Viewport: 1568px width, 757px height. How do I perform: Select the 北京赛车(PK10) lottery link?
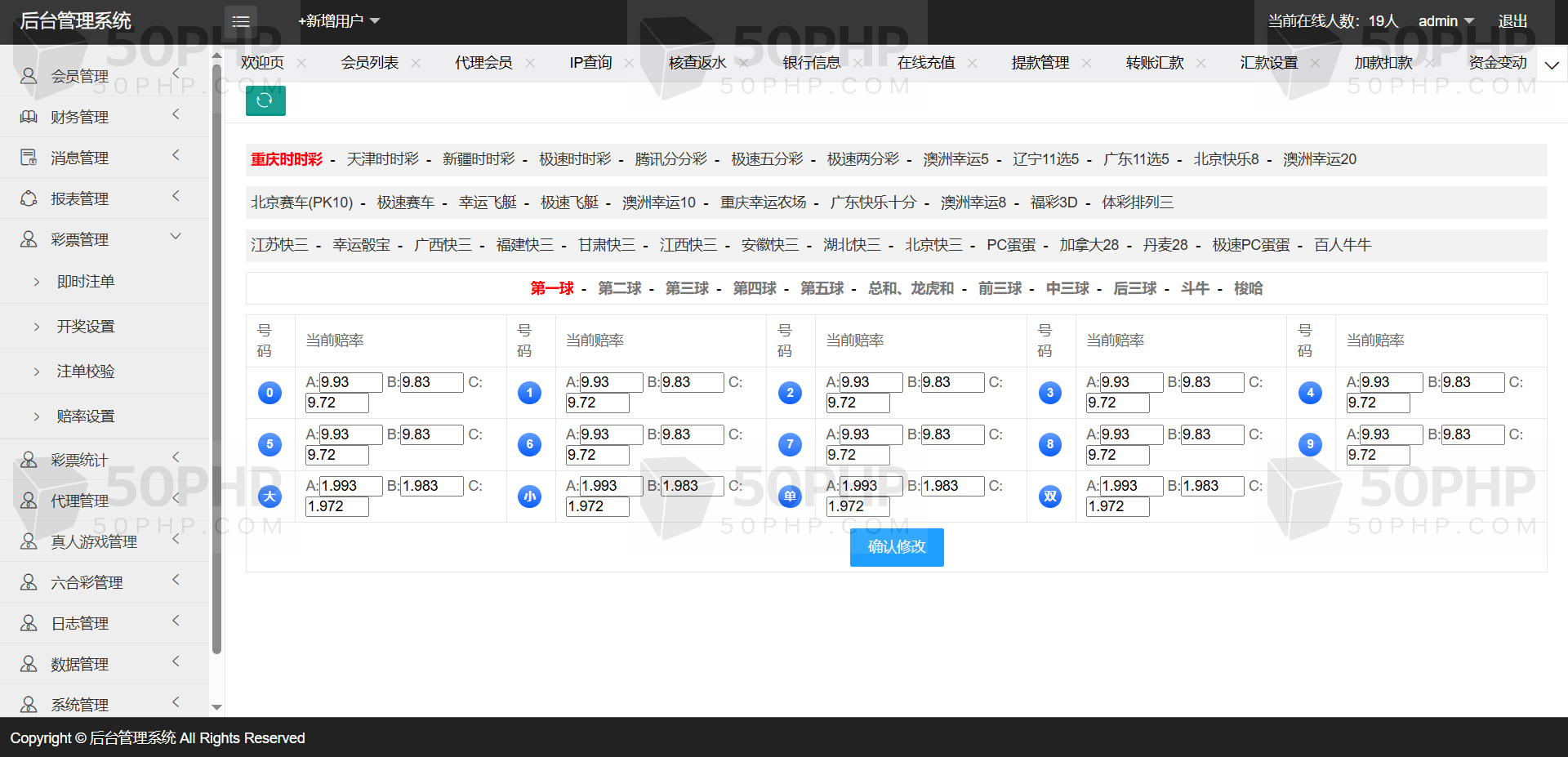pyautogui.click(x=301, y=203)
